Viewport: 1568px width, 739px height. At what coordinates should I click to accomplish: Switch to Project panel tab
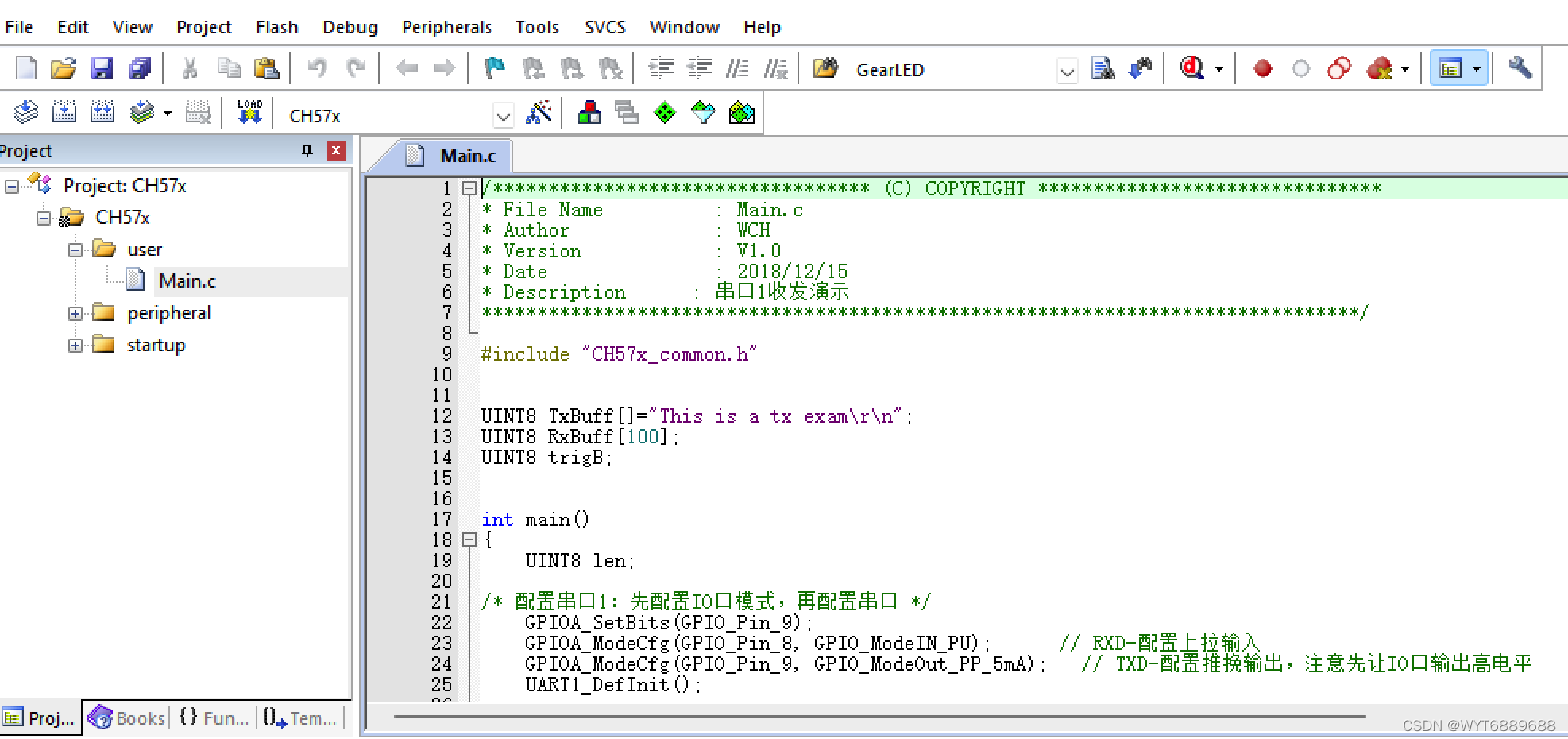click(x=40, y=718)
